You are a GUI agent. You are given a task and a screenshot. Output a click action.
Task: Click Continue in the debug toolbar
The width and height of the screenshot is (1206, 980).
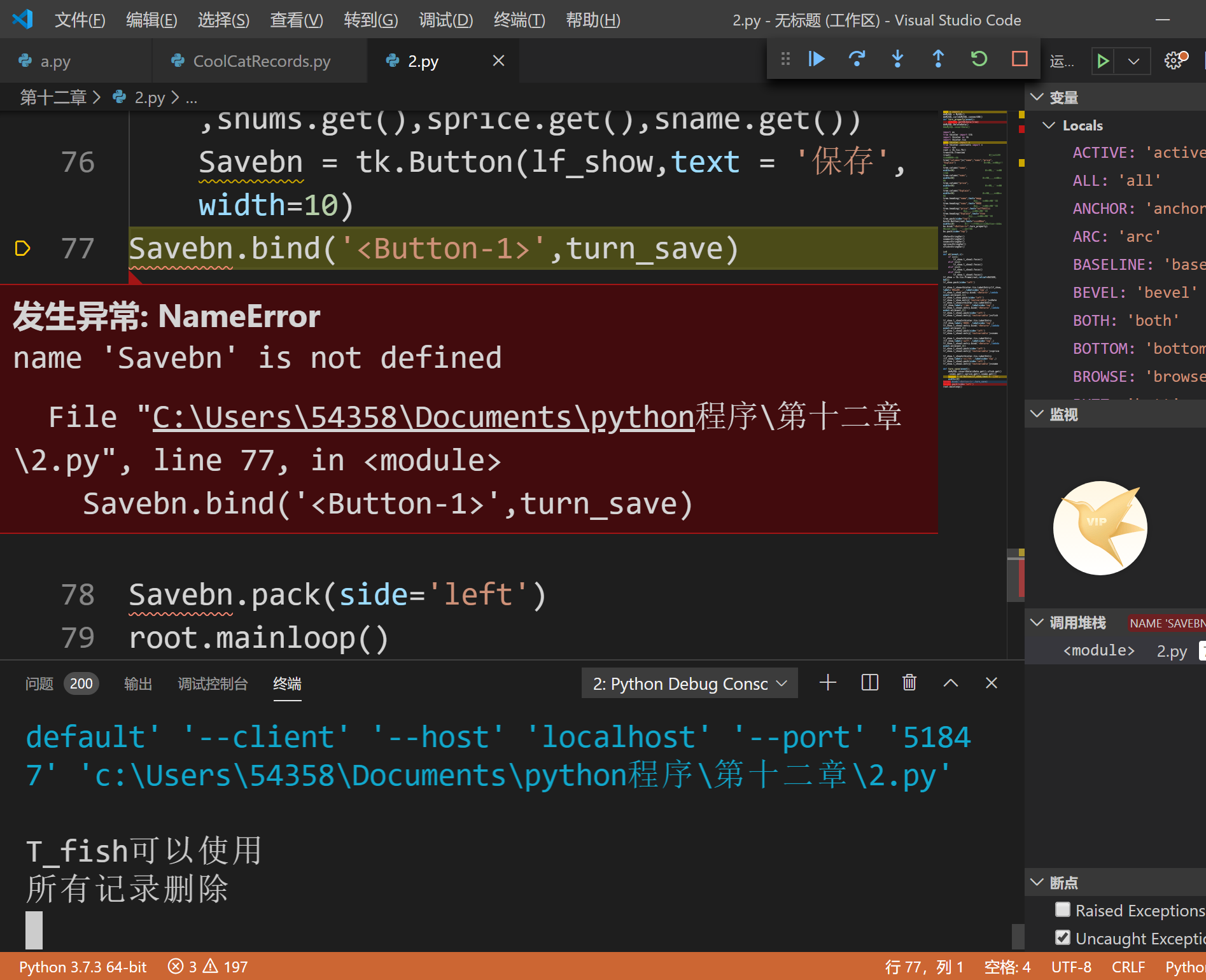tap(817, 59)
